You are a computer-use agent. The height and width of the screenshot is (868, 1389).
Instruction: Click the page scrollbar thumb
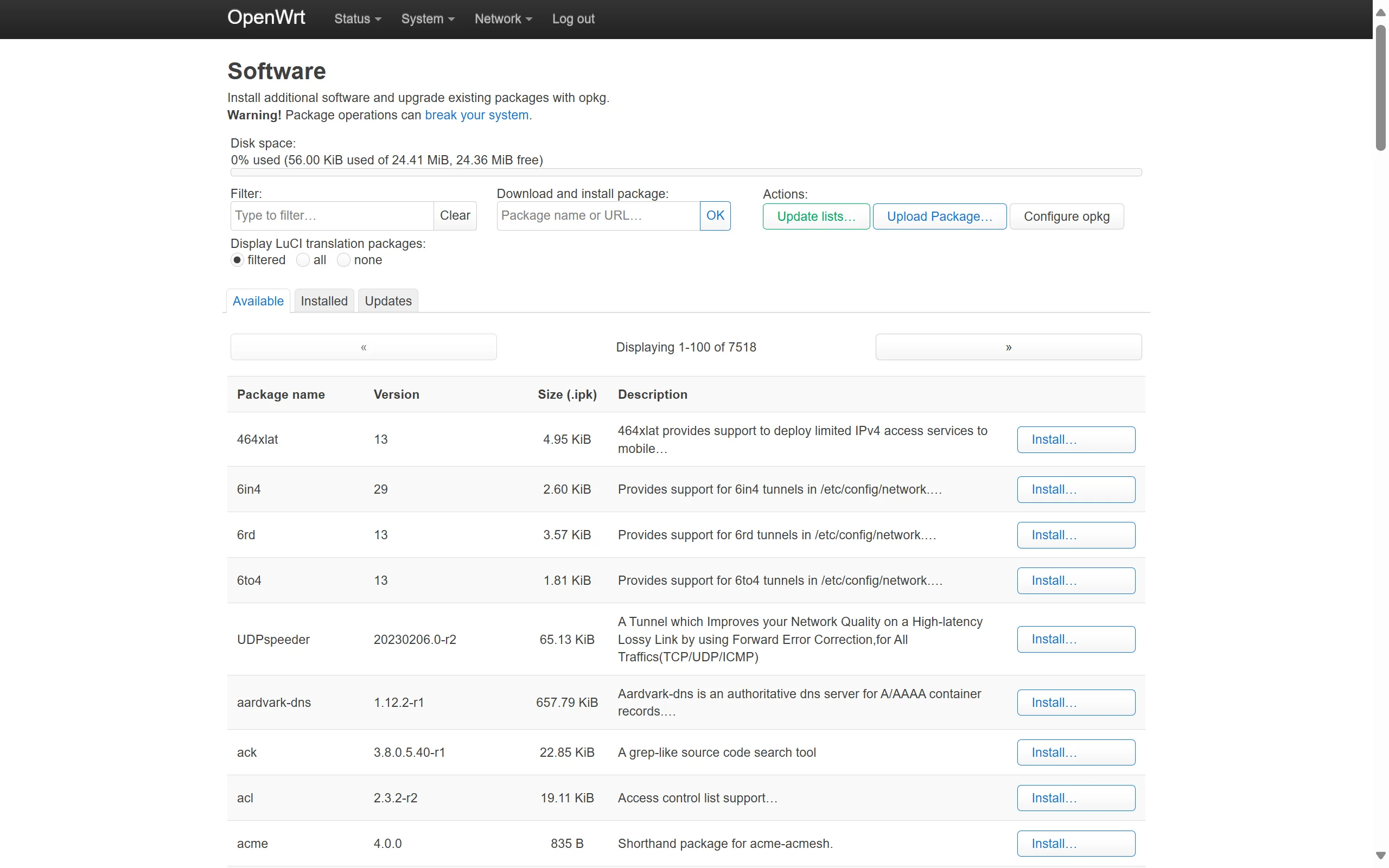(x=1381, y=87)
